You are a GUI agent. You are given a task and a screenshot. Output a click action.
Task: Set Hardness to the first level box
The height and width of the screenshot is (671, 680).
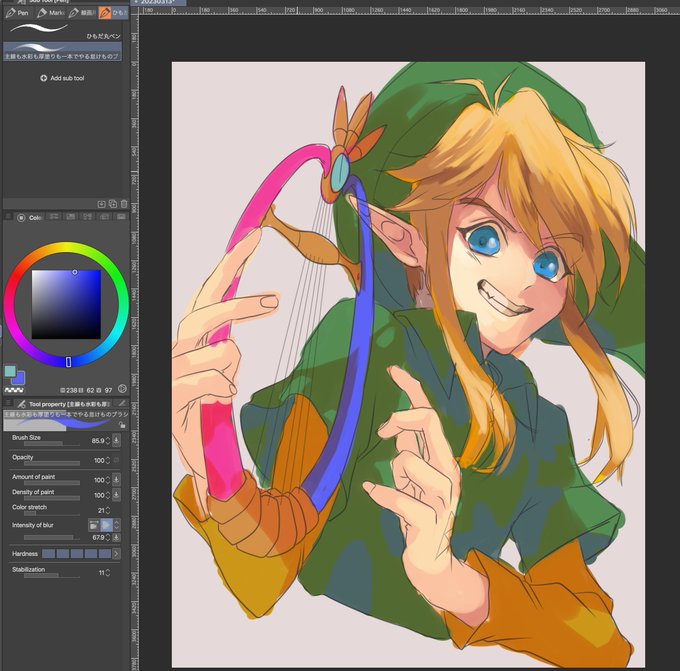[48, 554]
